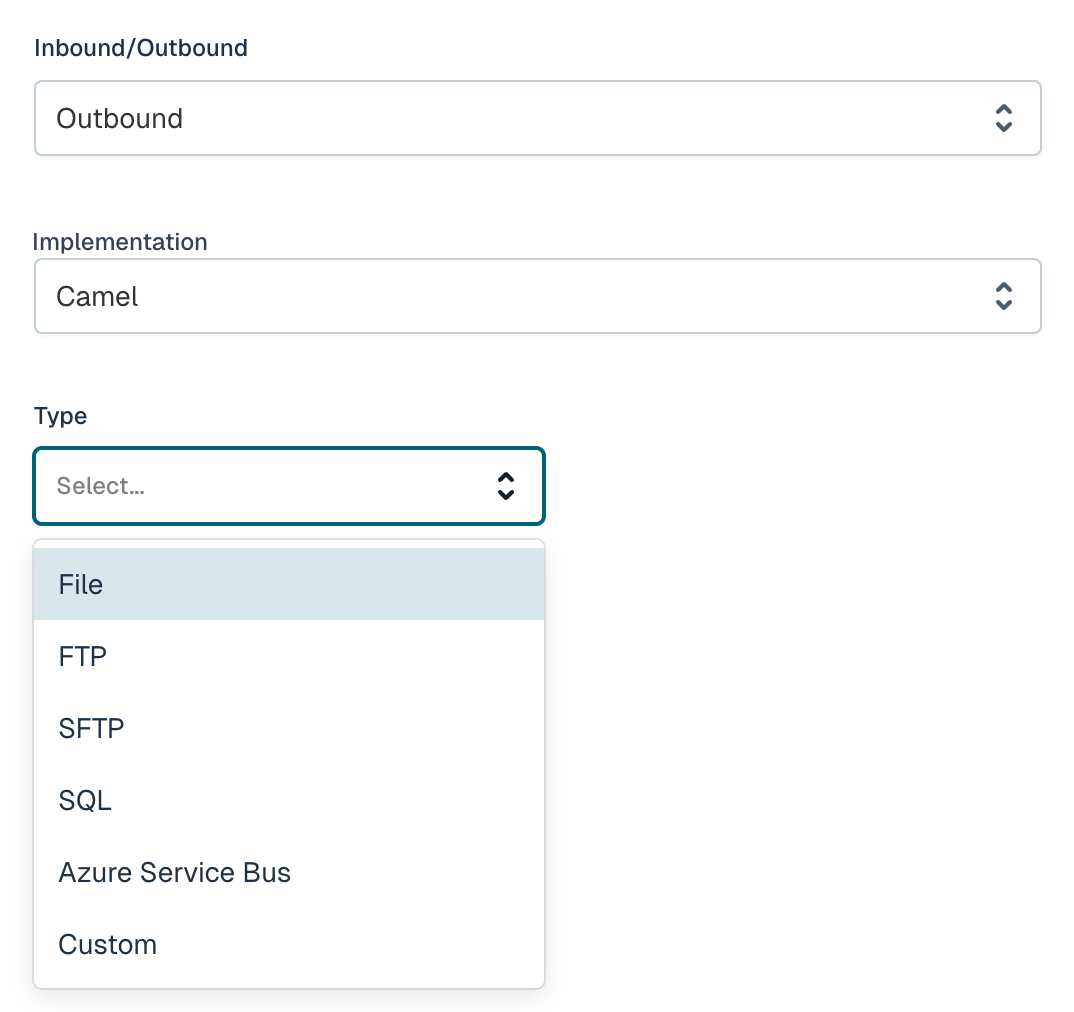Choose SFTP from the Type list
This screenshot has height=1012, width=1074.
pyautogui.click(x=289, y=728)
